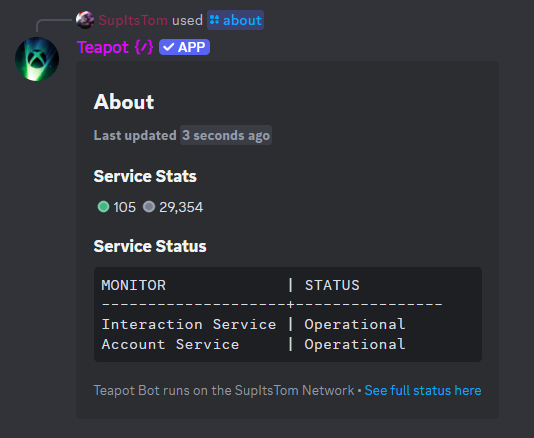
Task: Click the '3 seconds ago' timestamp
Action: [226, 135]
